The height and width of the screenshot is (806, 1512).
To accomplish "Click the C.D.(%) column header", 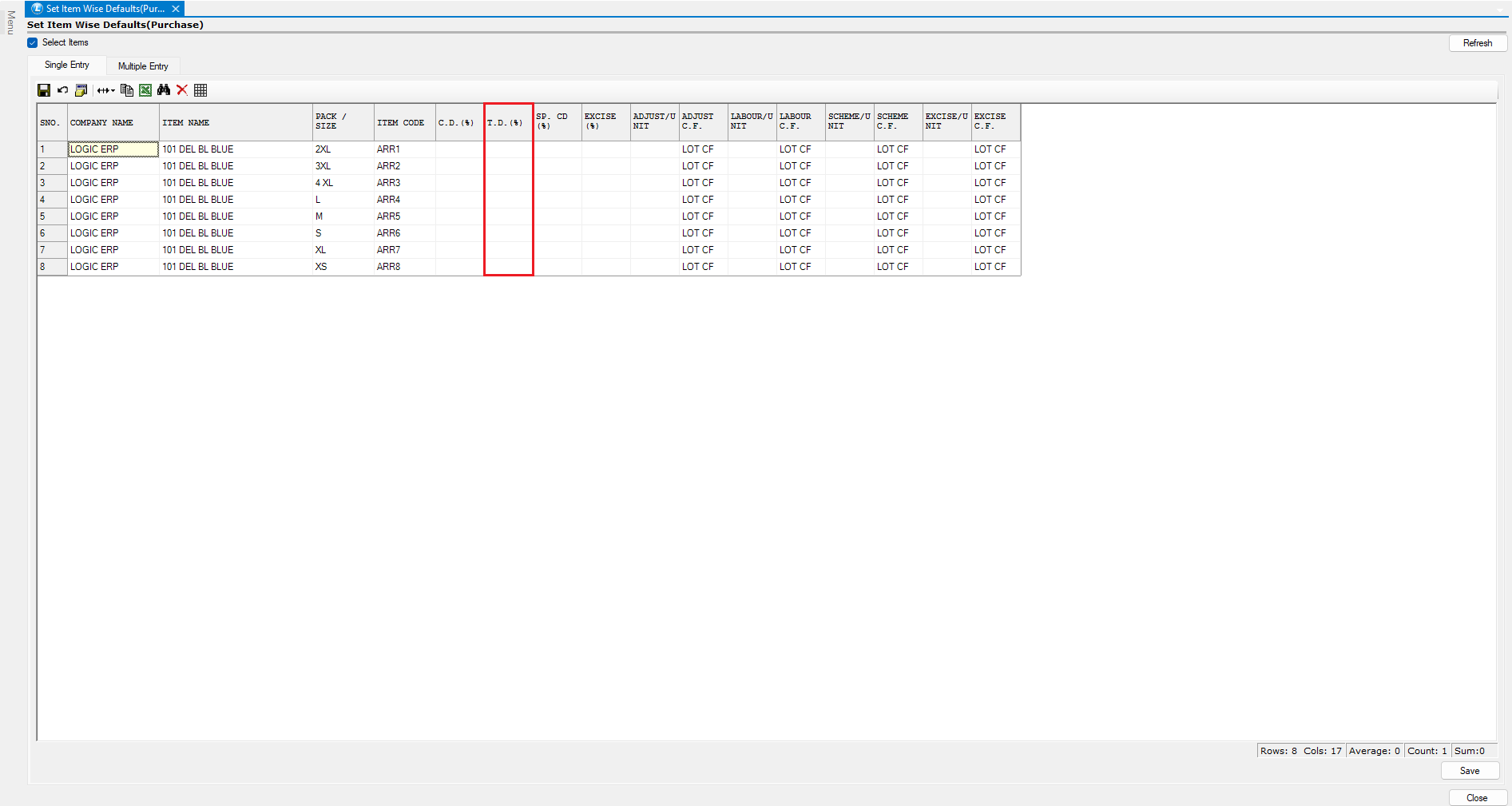I will 458,123.
